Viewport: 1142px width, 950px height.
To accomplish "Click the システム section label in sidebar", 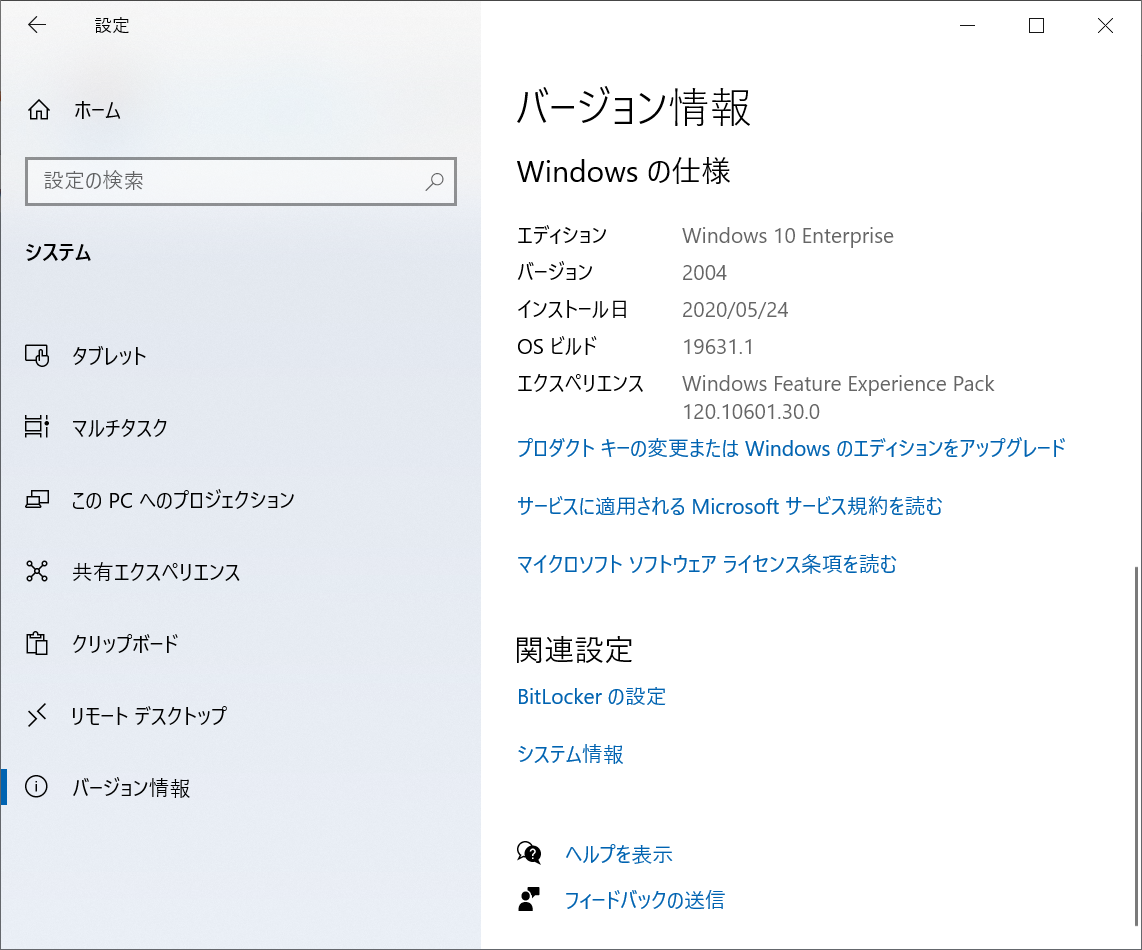I will coord(58,253).
